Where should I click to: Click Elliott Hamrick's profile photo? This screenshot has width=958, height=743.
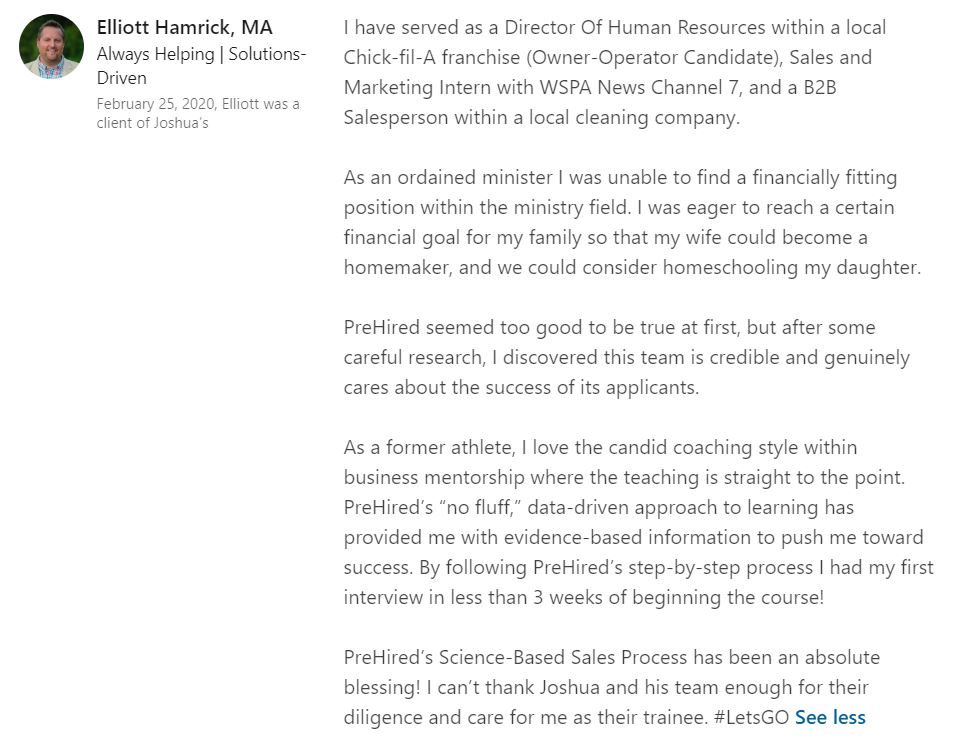point(51,46)
